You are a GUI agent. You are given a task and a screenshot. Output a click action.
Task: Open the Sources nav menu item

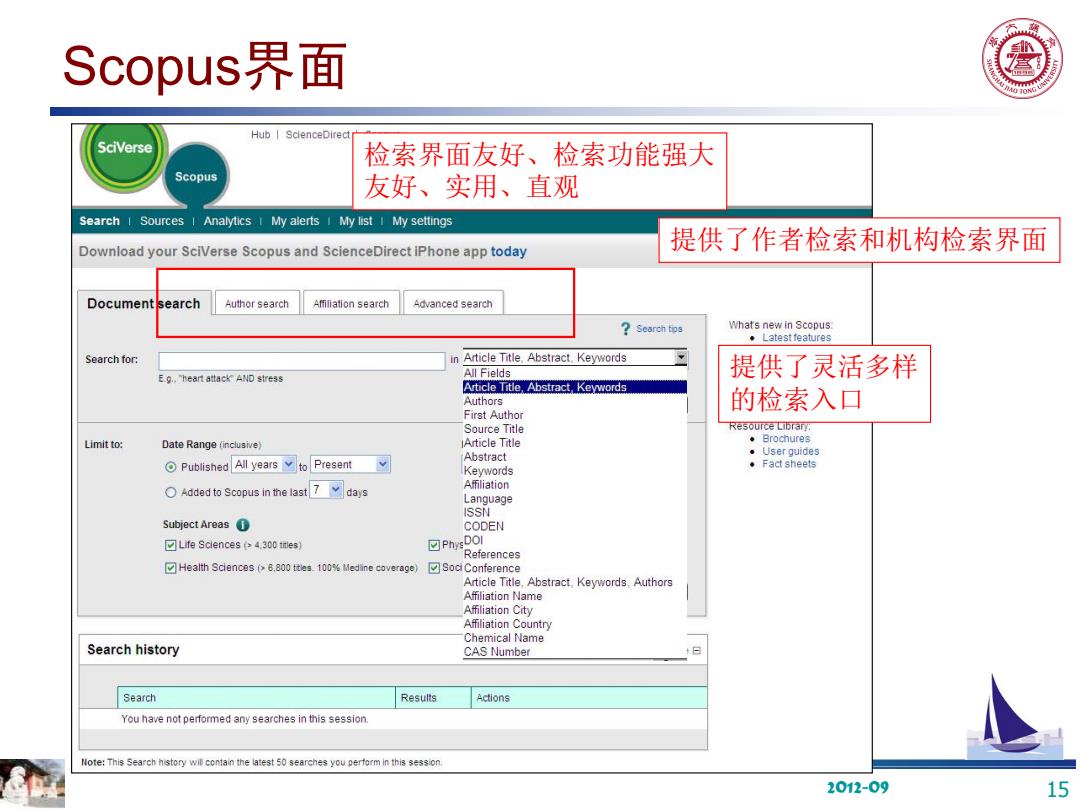(x=162, y=221)
